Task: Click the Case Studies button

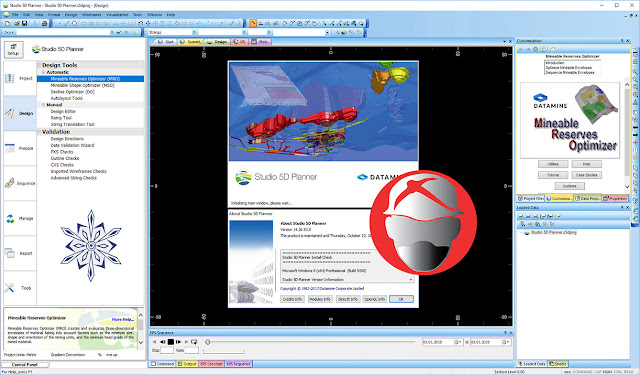Action: click(587, 175)
